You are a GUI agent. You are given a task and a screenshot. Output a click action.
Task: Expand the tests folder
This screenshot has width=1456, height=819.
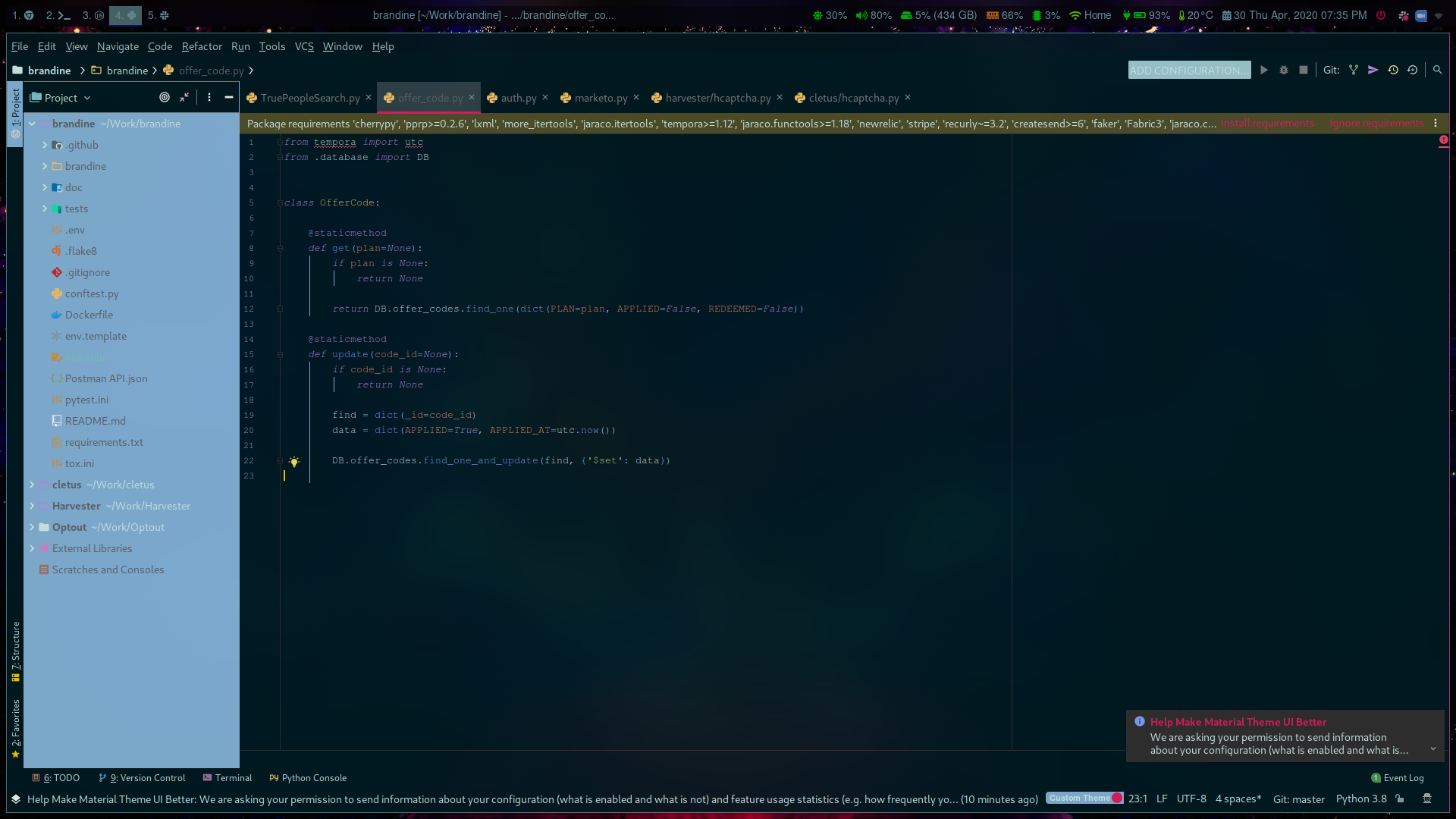(x=44, y=209)
